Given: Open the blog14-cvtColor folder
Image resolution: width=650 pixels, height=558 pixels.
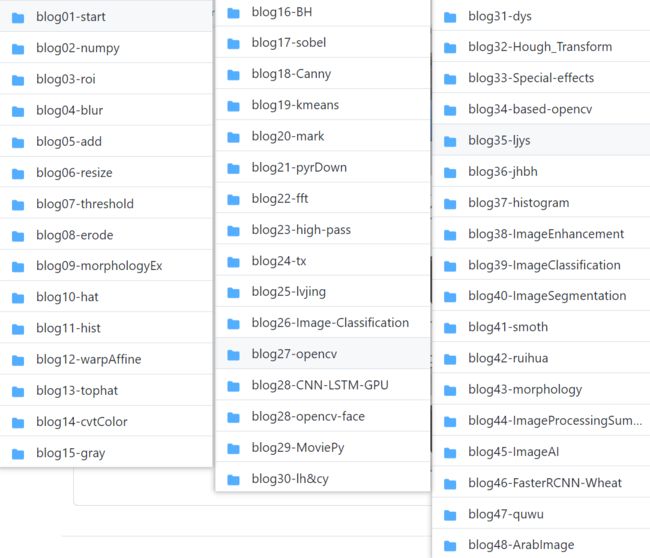Looking at the screenshot, I should pos(106,422).
